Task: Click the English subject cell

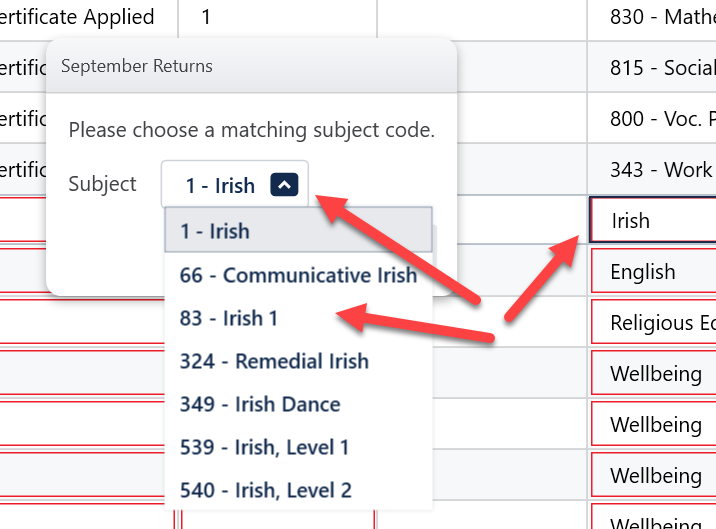Action: click(653, 272)
